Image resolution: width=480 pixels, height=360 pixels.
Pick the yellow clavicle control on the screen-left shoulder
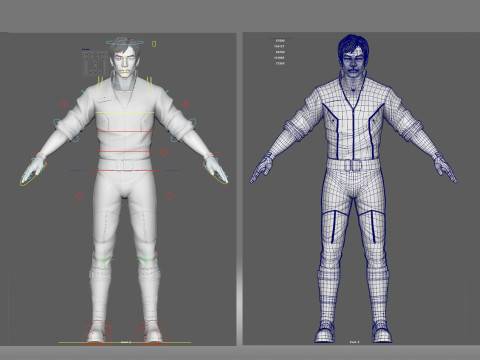[x=100, y=85]
